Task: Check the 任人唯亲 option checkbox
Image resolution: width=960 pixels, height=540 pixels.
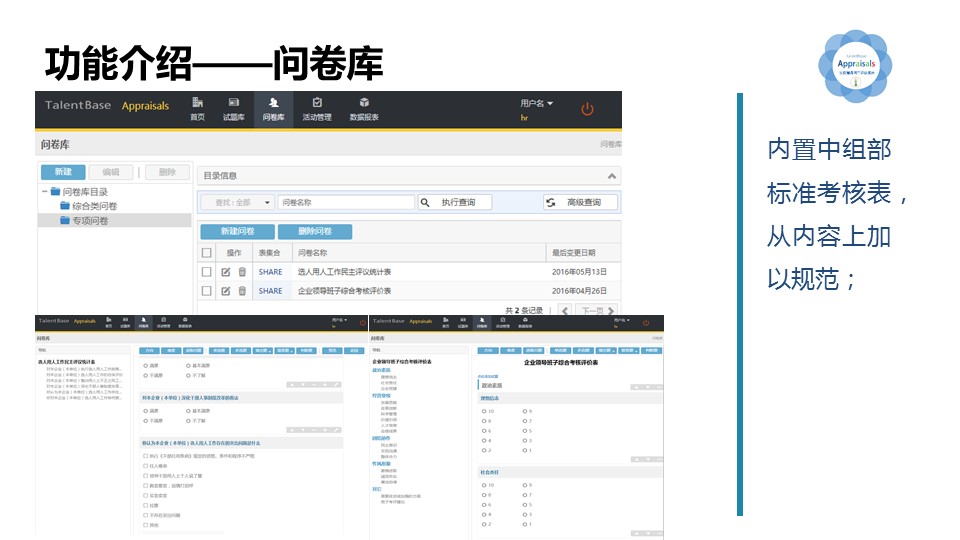Action: coord(146,466)
